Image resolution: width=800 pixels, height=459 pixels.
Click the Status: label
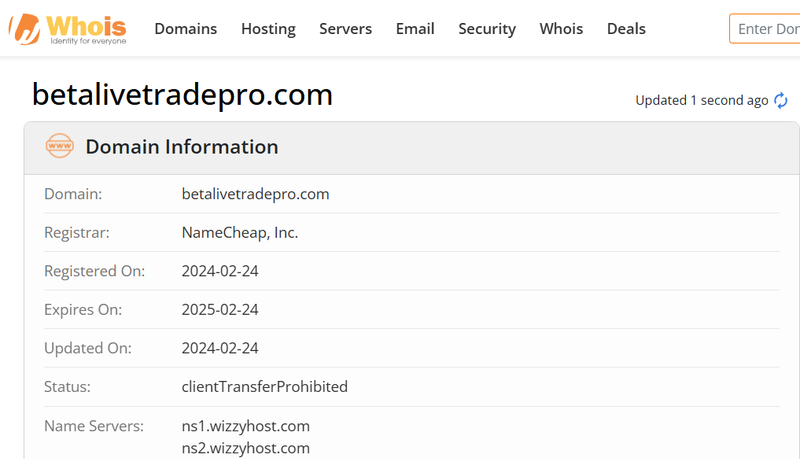[x=67, y=387]
